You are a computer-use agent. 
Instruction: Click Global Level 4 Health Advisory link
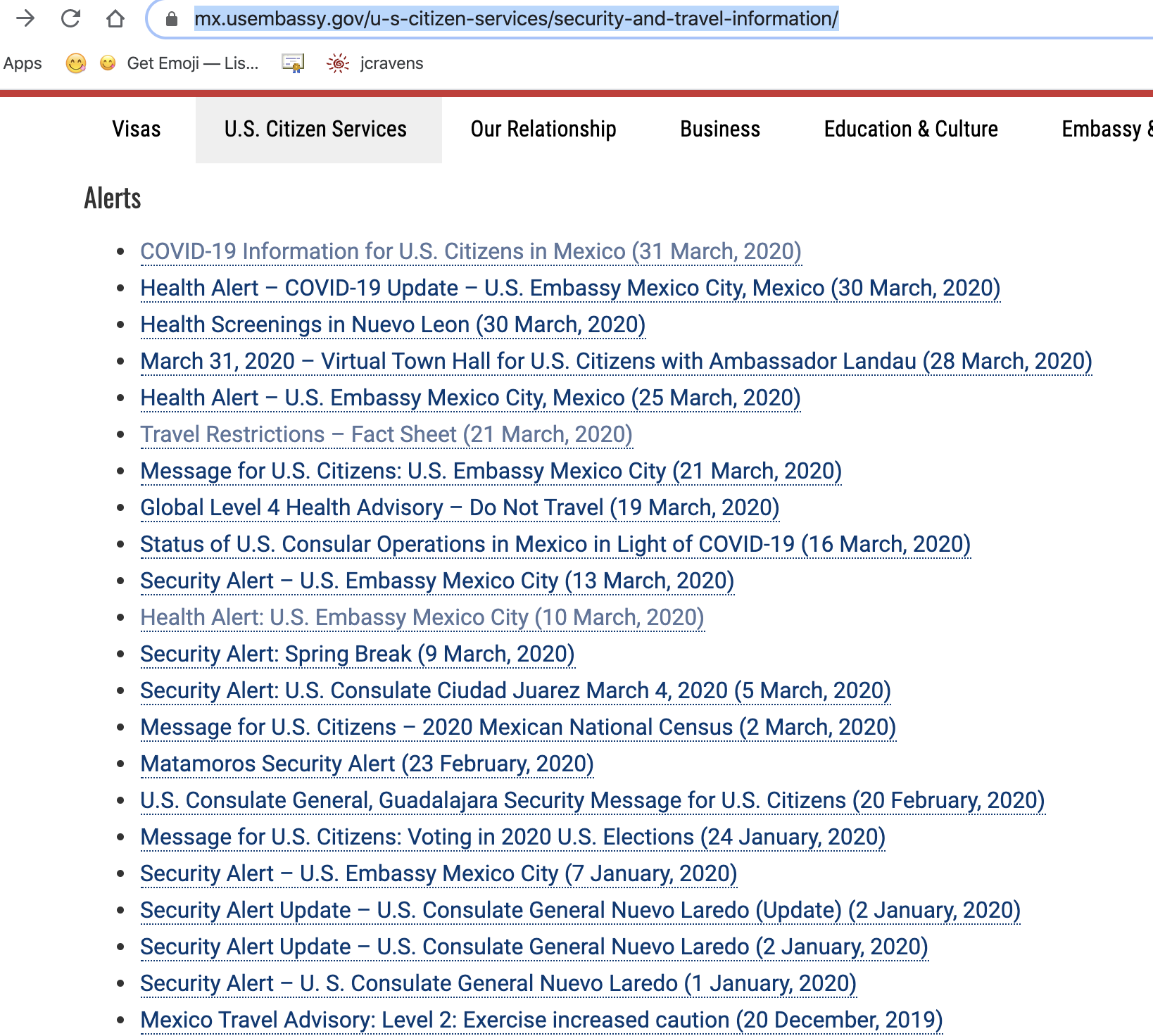tap(459, 507)
